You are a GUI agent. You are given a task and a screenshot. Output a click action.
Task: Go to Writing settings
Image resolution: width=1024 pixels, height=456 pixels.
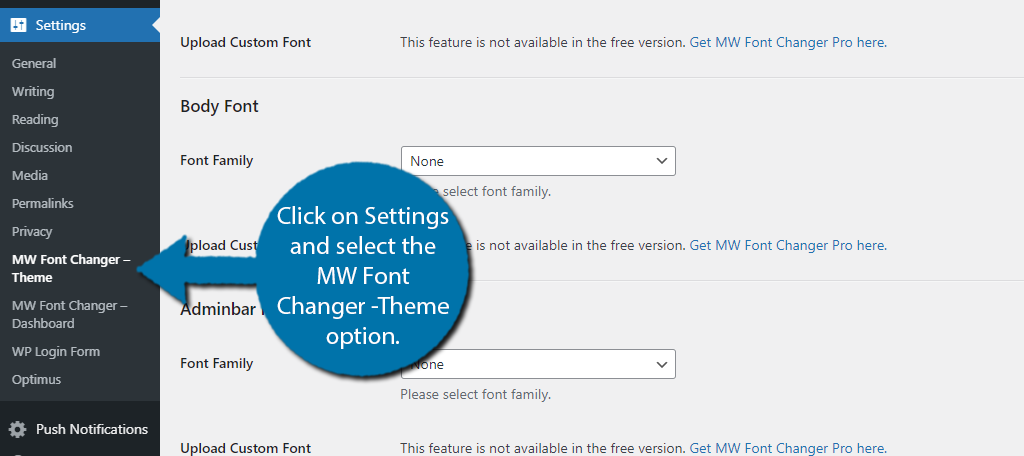pyautogui.click(x=33, y=91)
